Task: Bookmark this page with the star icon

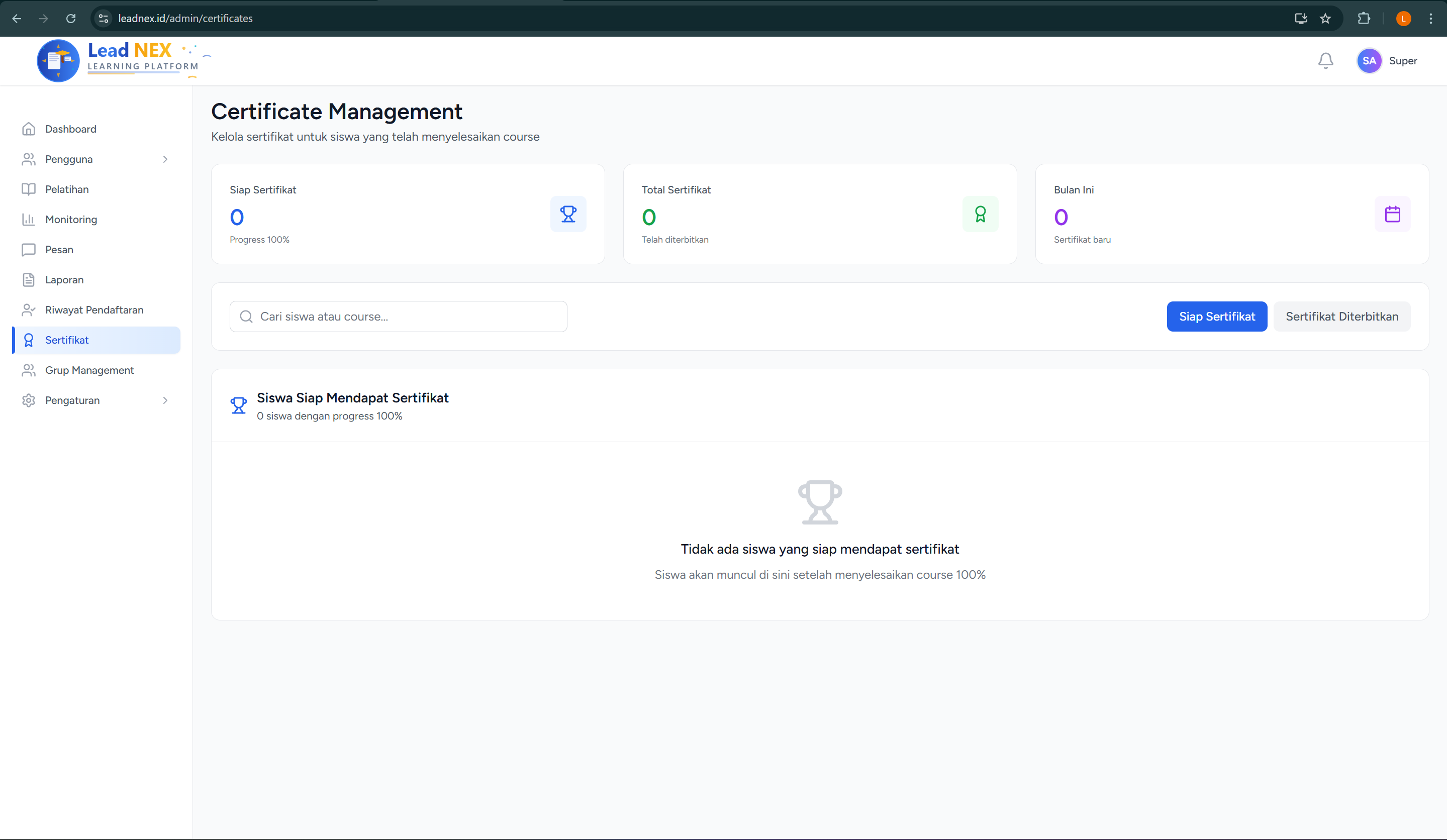Action: click(1325, 19)
